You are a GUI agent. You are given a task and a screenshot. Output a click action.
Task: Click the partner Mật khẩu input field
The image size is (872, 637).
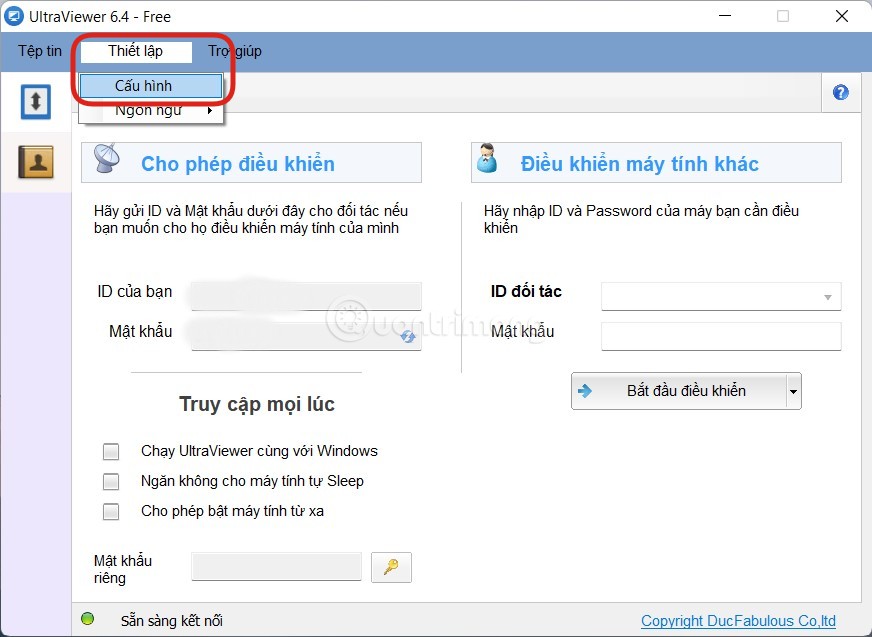721,336
